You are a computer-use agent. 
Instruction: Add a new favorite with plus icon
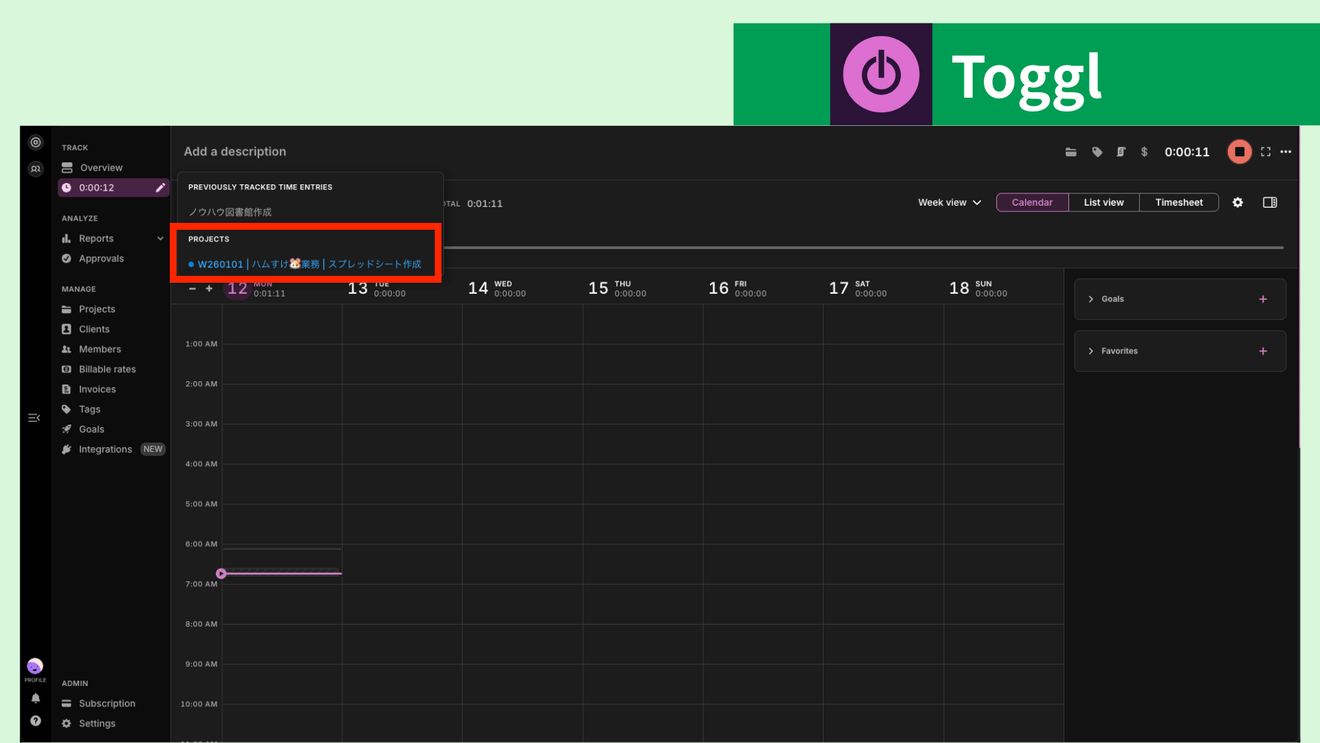(x=1263, y=351)
